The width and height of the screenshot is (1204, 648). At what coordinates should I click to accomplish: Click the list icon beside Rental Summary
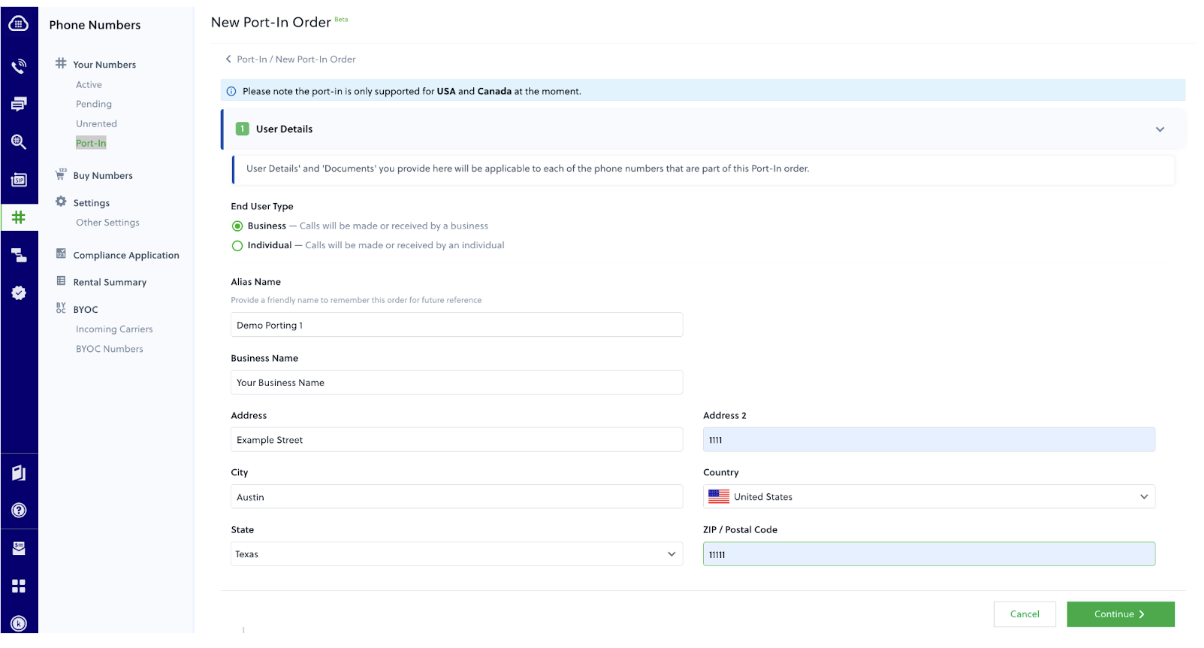(x=61, y=281)
